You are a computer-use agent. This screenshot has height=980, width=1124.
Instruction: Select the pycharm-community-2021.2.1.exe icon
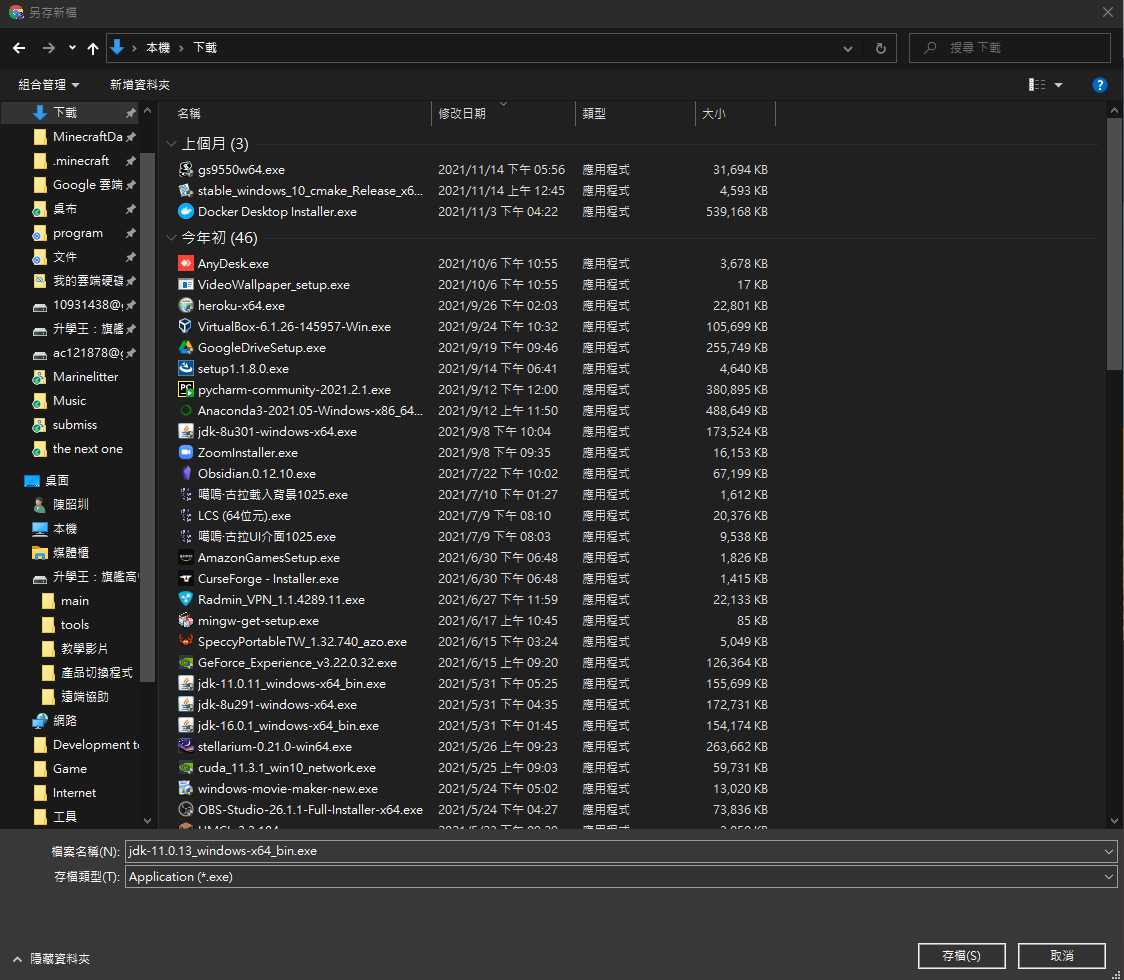[x=186, y=389]
